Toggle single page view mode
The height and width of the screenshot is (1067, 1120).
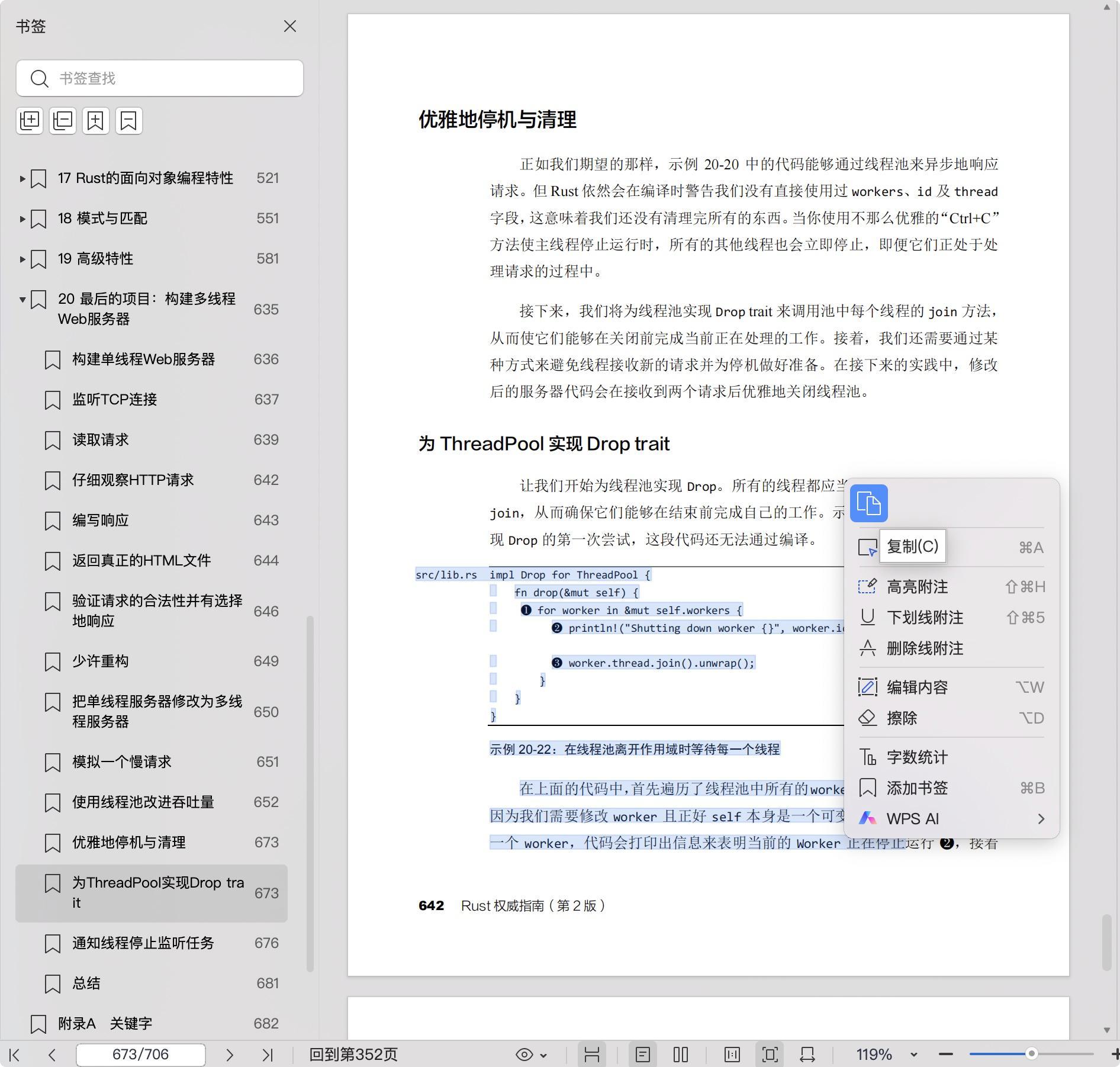click(643, 1055)
